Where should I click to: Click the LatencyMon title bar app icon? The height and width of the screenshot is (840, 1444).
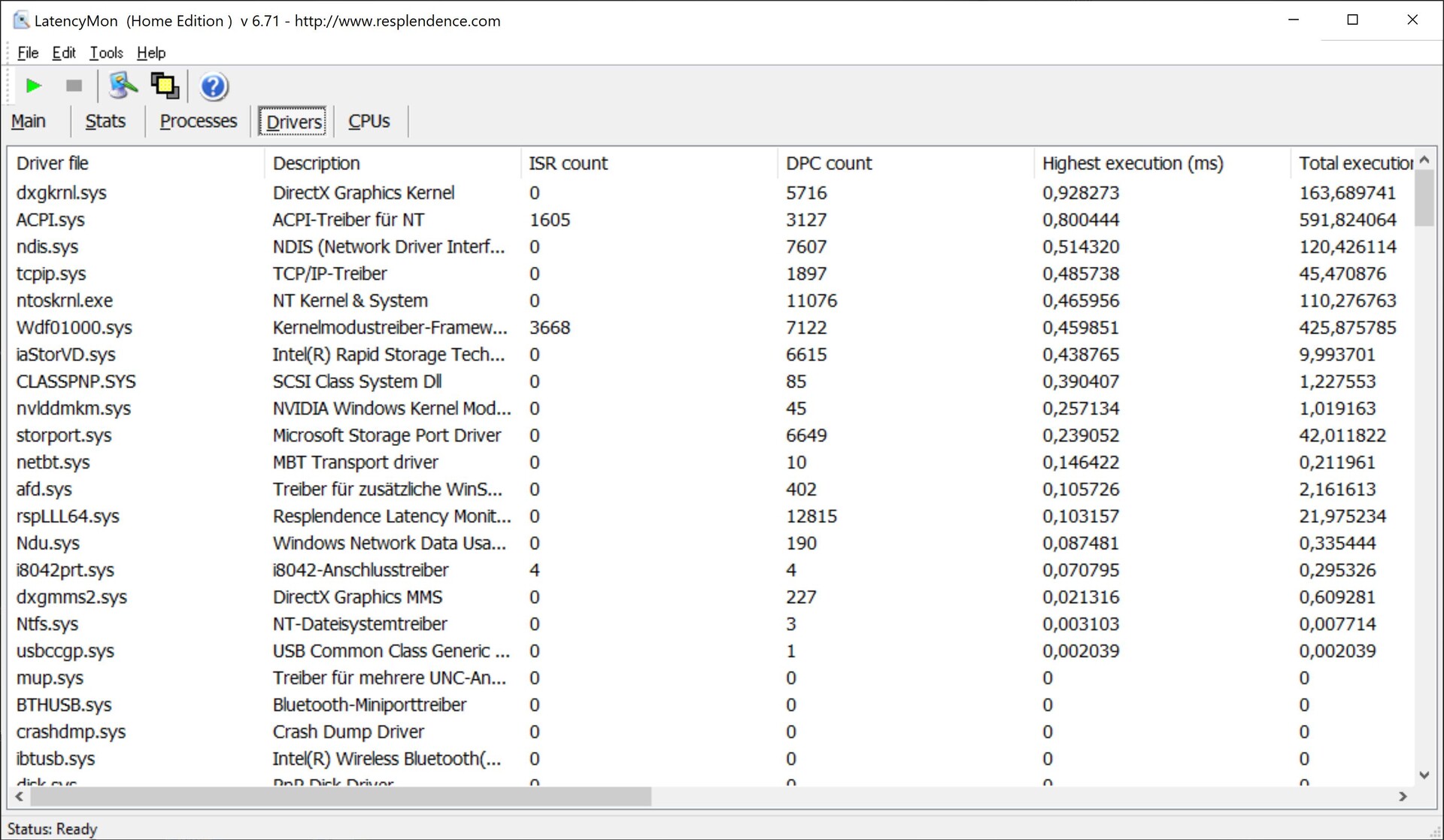pos(20,20)
